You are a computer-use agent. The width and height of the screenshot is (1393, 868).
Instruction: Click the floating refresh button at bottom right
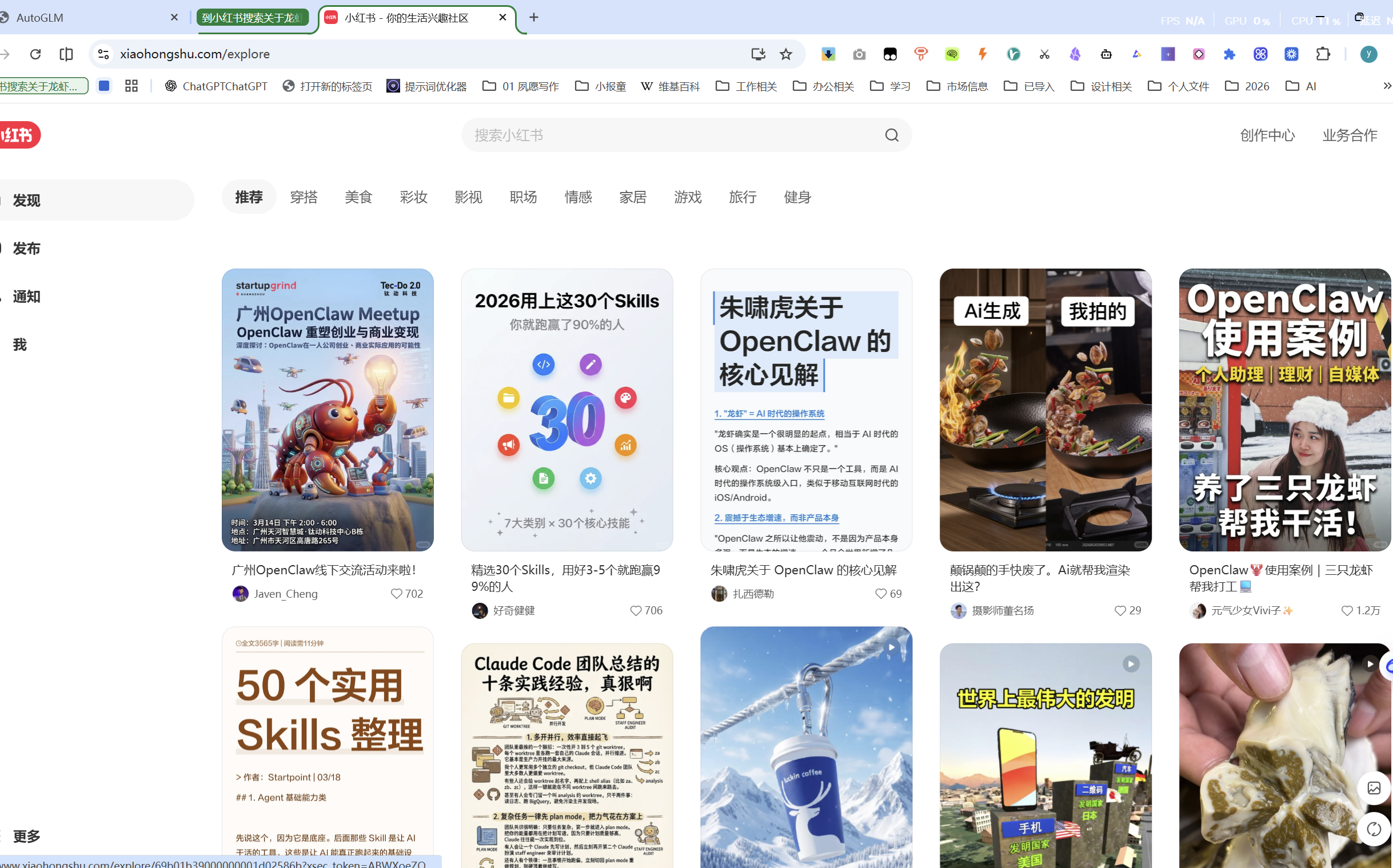tap(1374, 829)
